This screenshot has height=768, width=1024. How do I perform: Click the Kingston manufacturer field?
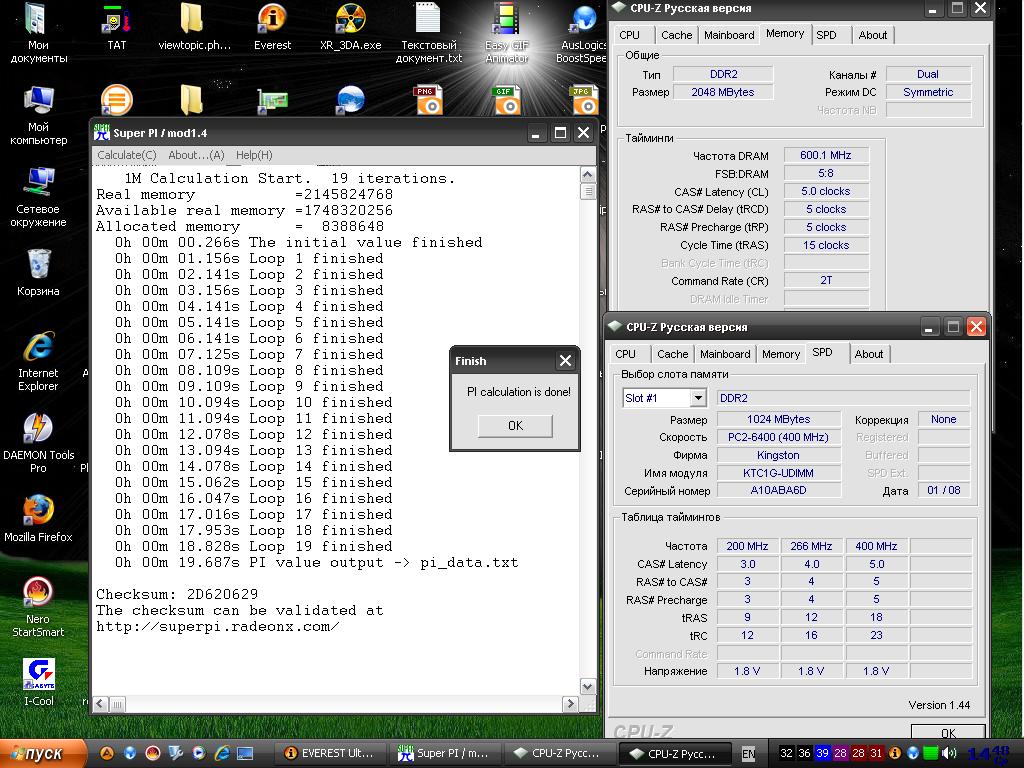point(778,455)
